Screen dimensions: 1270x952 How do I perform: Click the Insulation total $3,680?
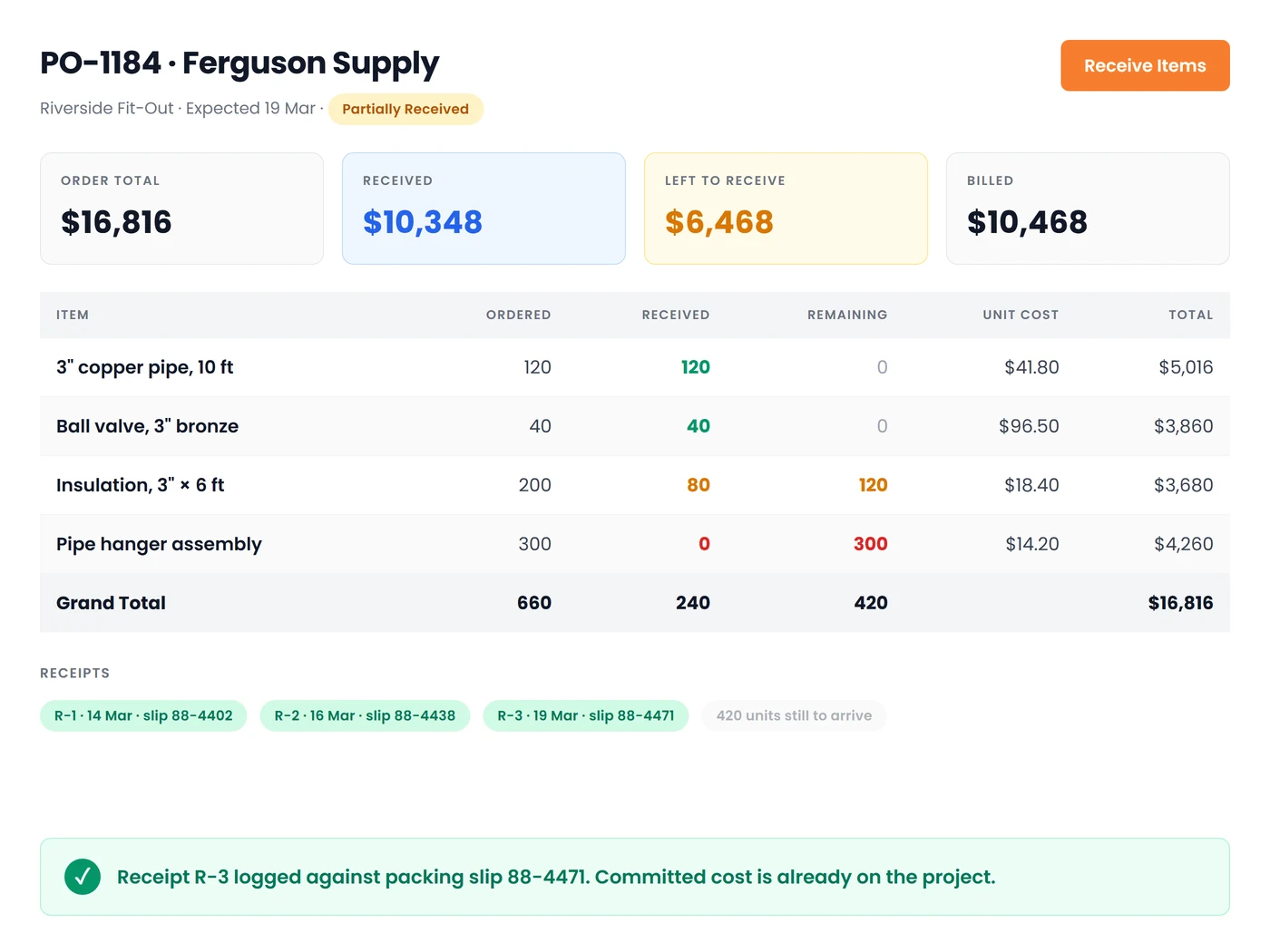[x=1183, y=485]
